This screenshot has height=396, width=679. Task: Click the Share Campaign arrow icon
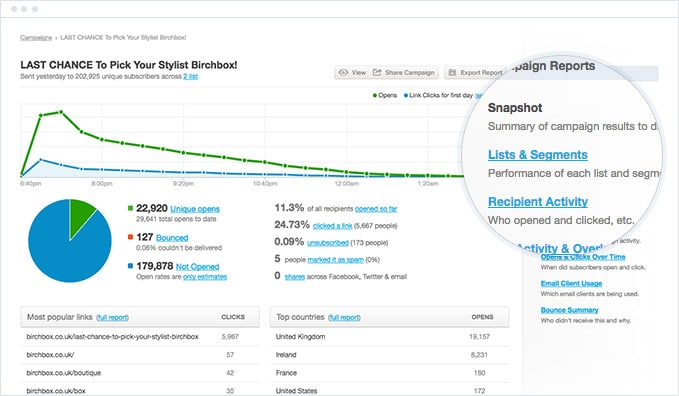click(x=377, y=72)
